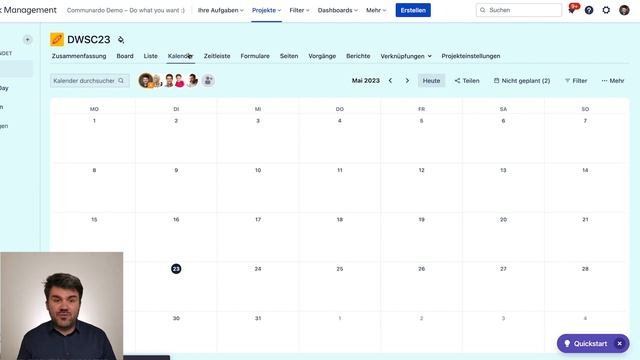
Task: Click the DWSC23 project pencil icon
Action: [57, 40]
